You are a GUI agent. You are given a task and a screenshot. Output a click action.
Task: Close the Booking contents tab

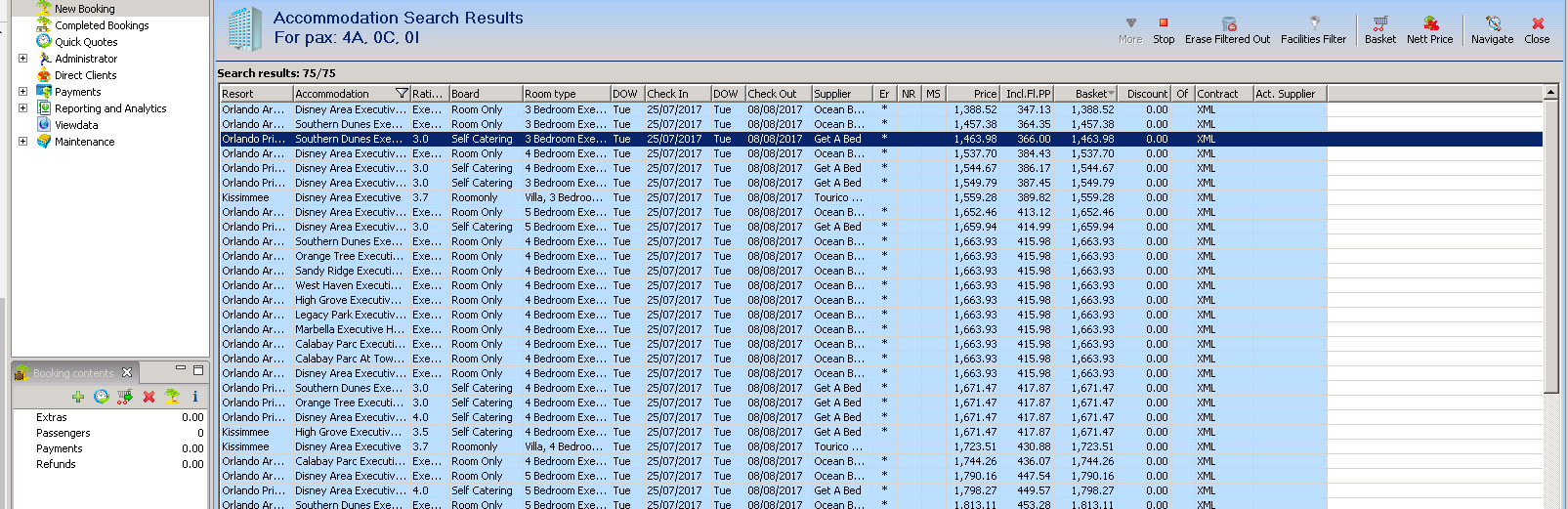tap(127, 373)
